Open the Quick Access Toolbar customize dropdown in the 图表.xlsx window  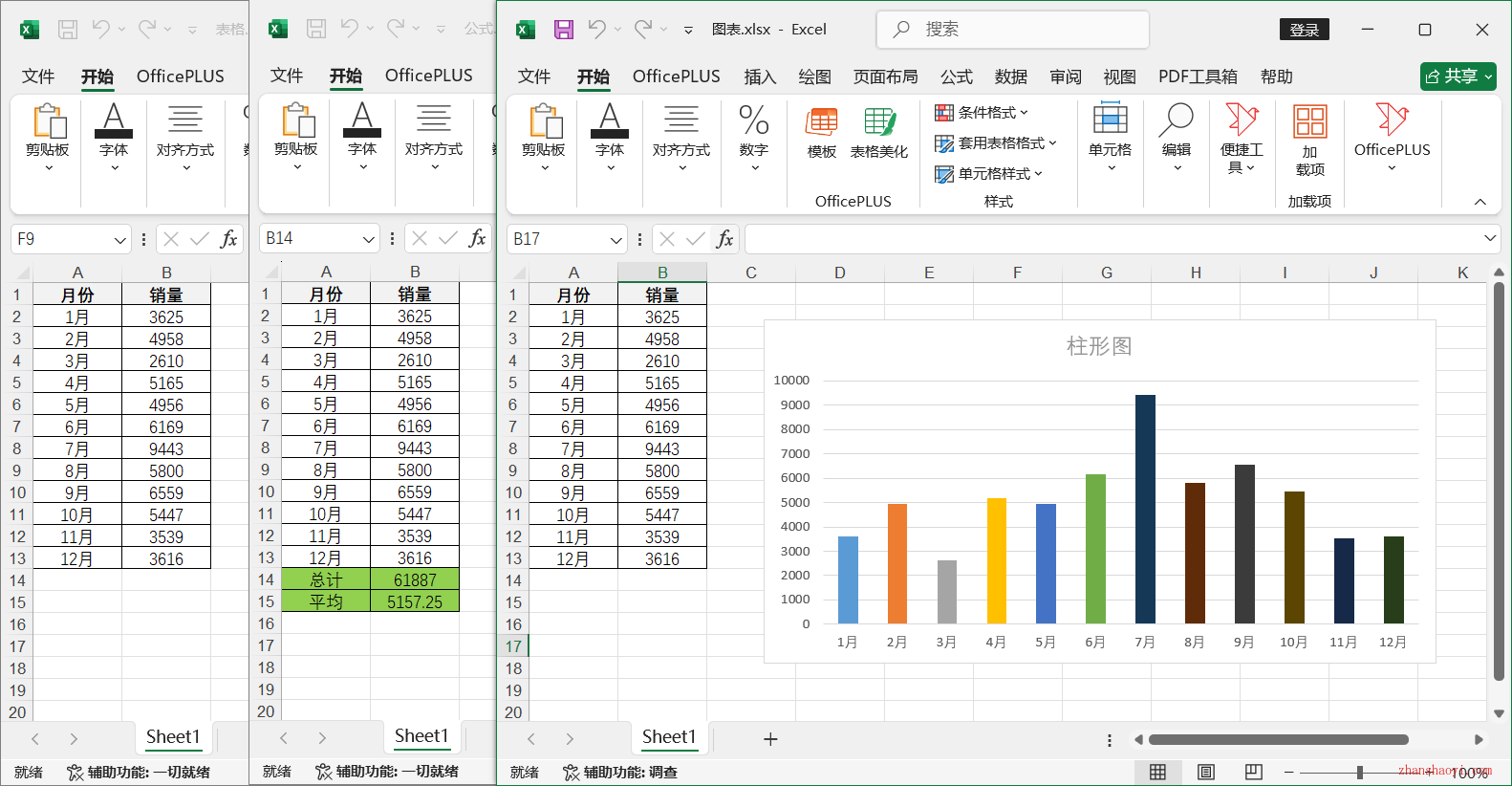pos(688,31)
